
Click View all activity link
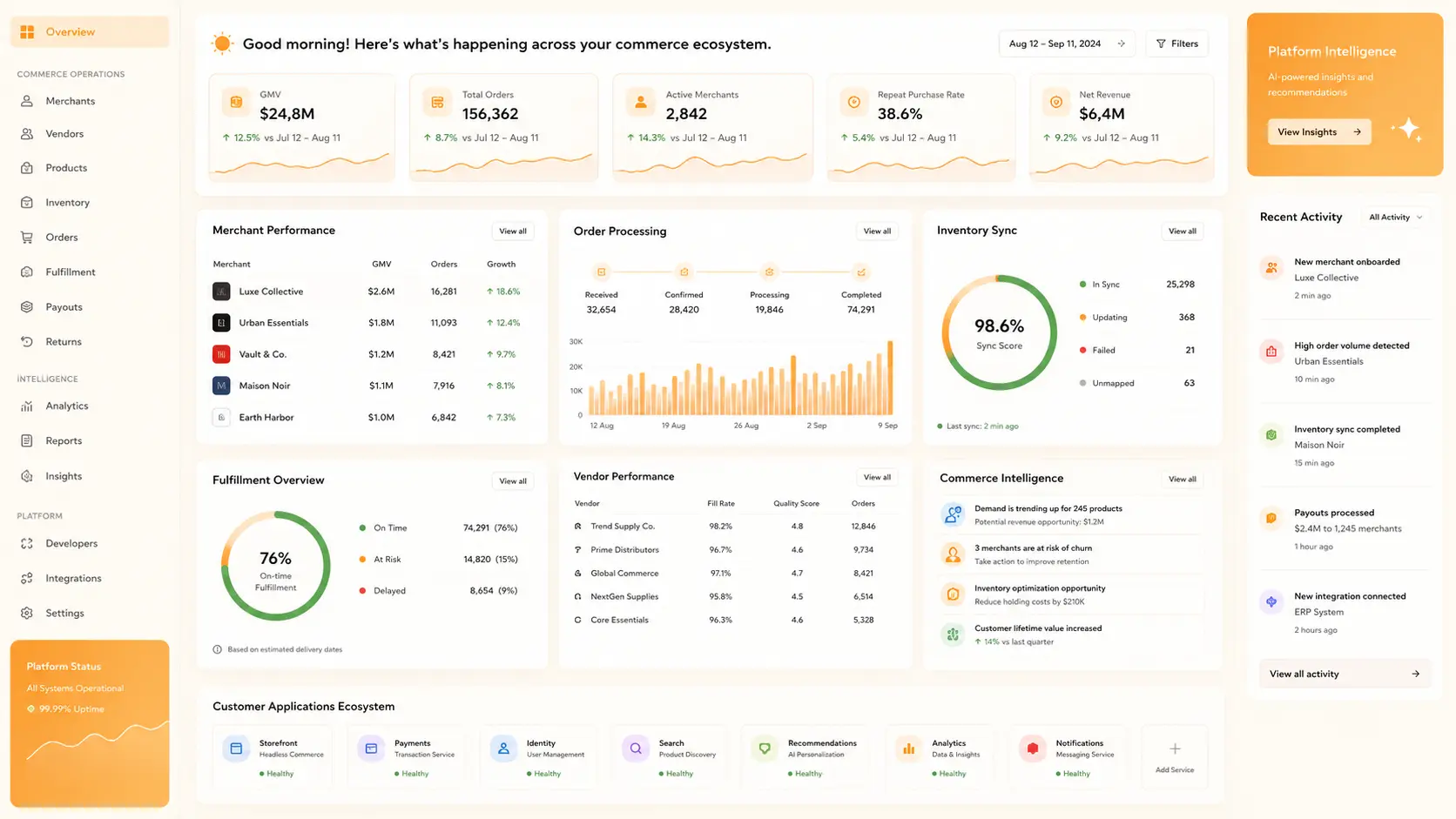click(1345, 674)
